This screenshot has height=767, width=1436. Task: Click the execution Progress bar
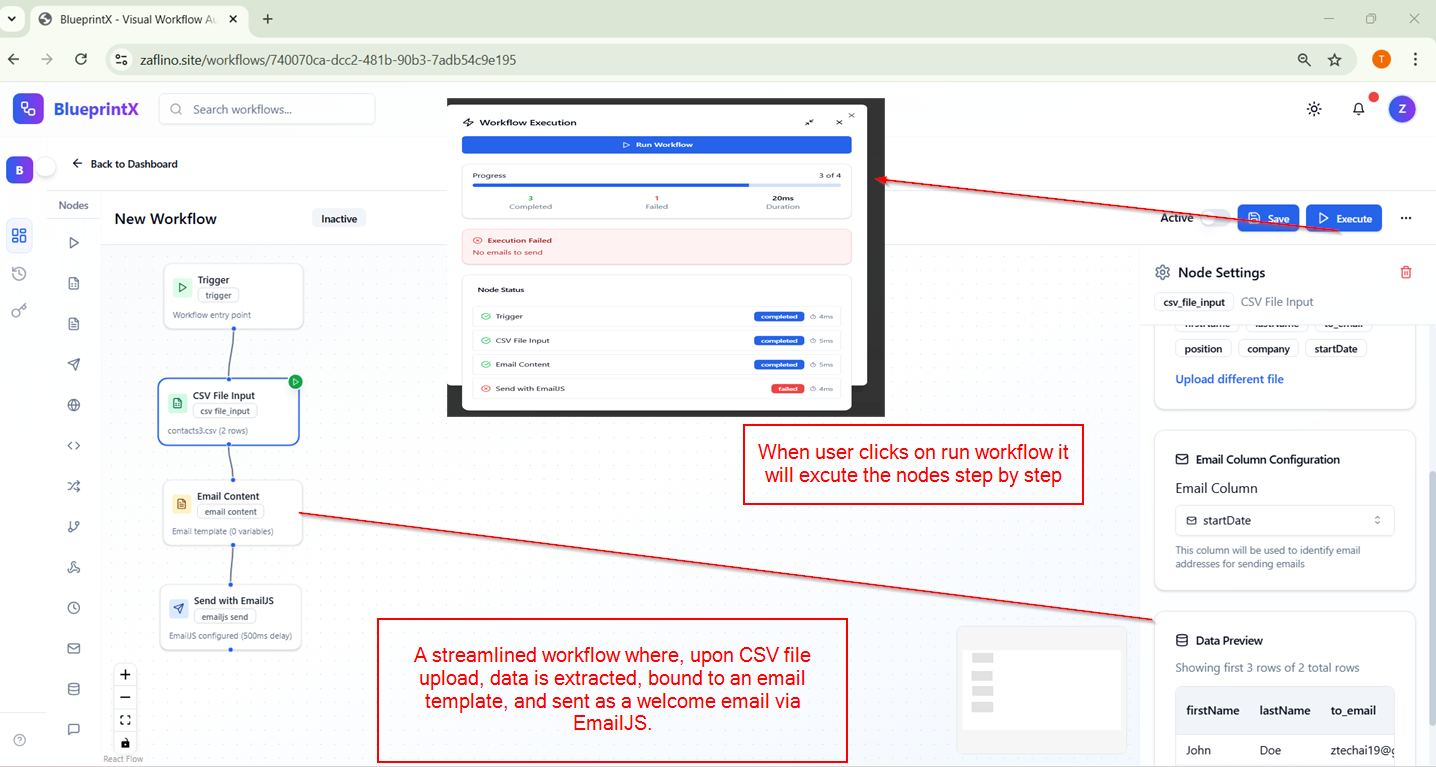click(x=657, y=185)
